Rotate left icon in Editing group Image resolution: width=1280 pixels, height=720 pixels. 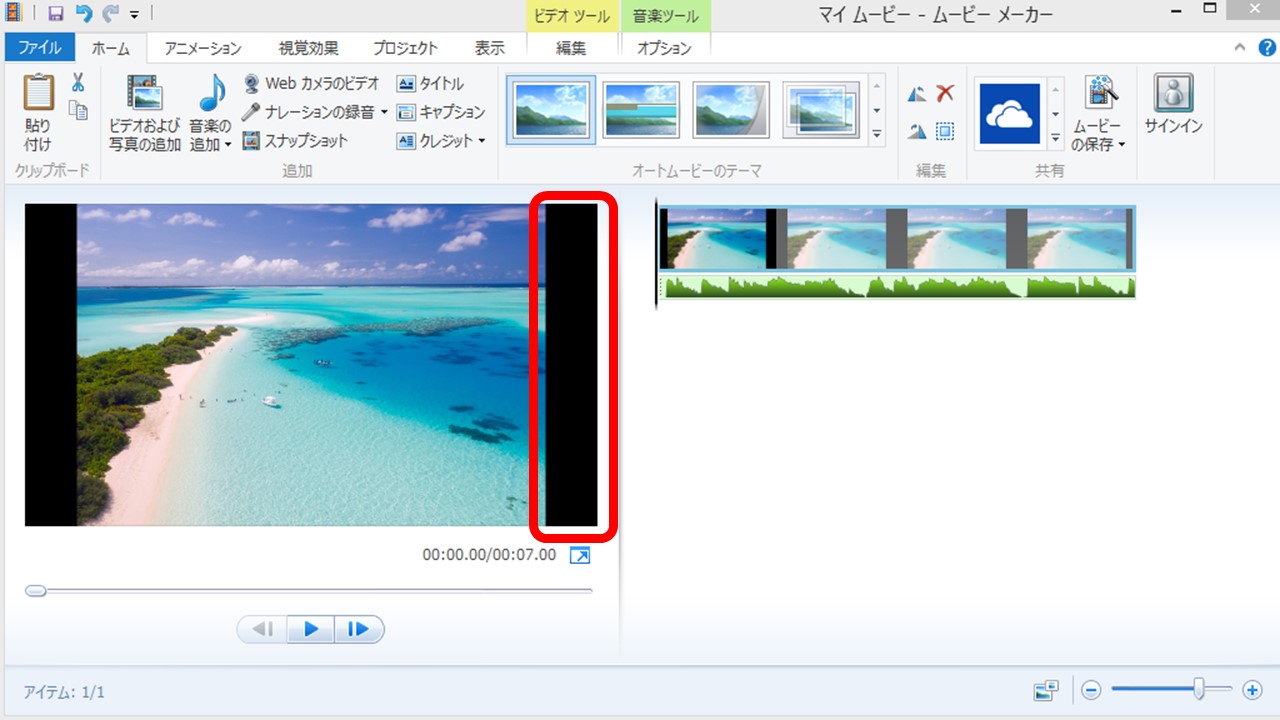click(x=917, y=95)
